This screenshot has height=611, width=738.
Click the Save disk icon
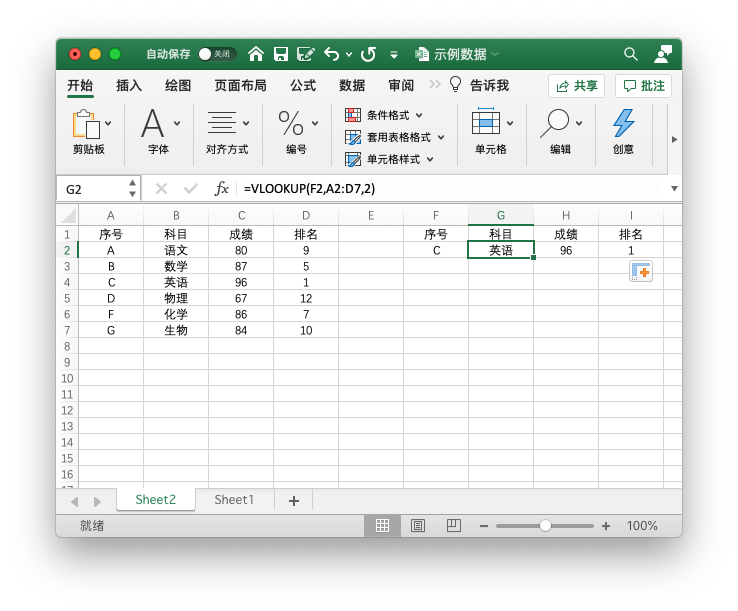point(281,54)
